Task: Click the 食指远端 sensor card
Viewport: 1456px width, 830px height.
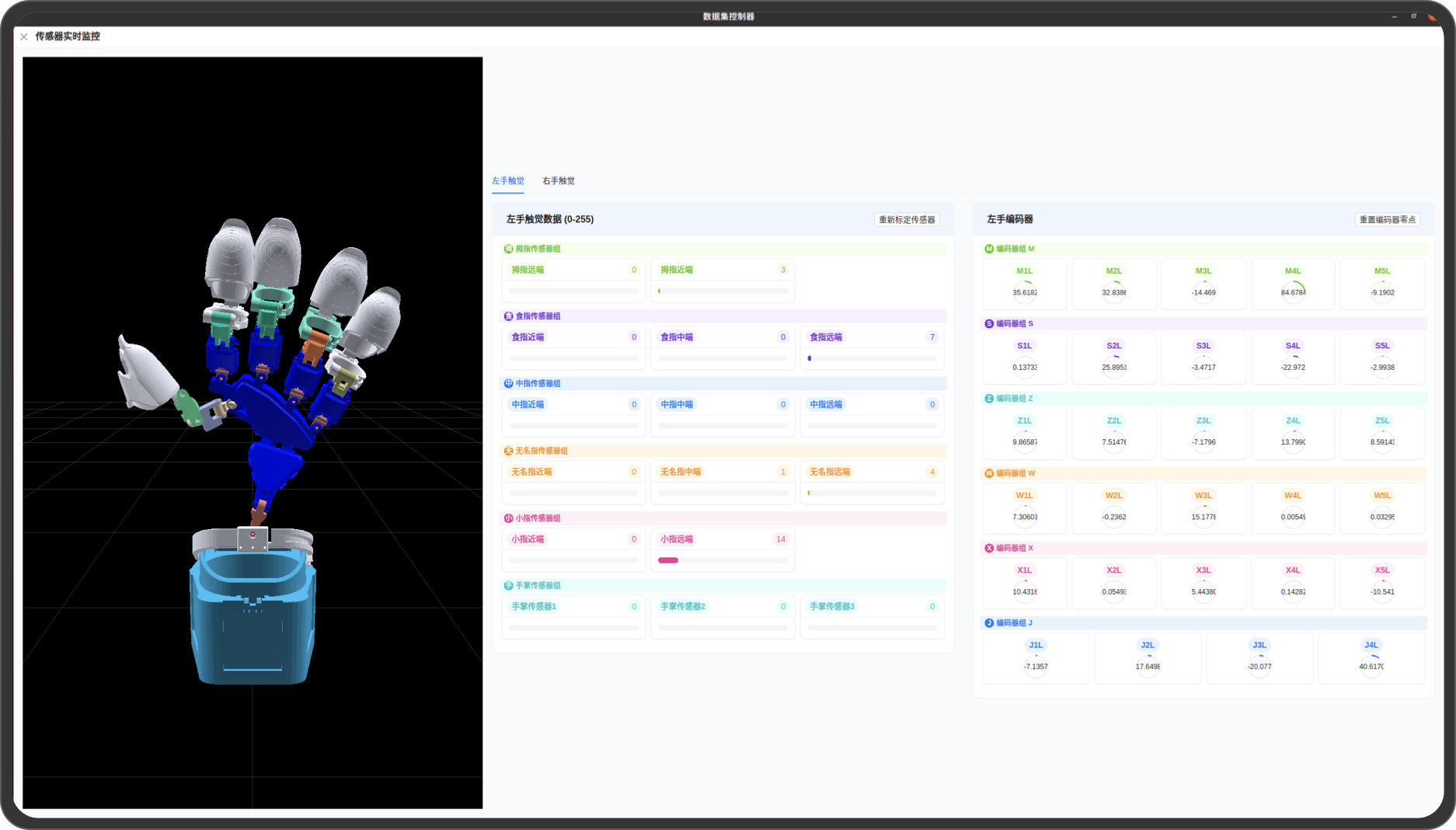Action: click(871, 347)
